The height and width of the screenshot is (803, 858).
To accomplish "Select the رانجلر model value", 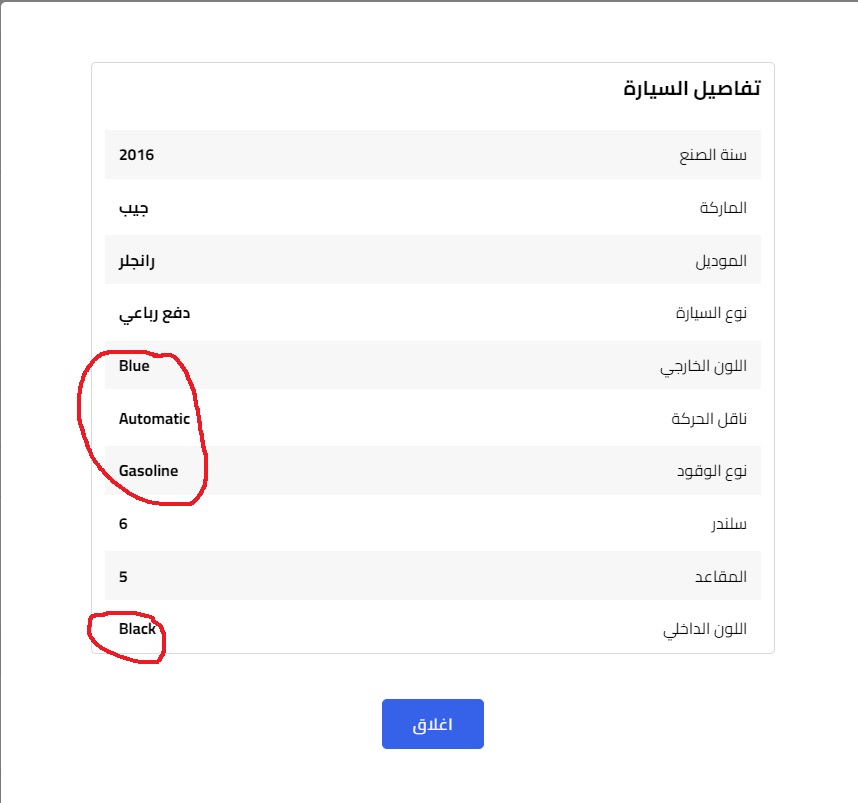I will pos(137,261).
